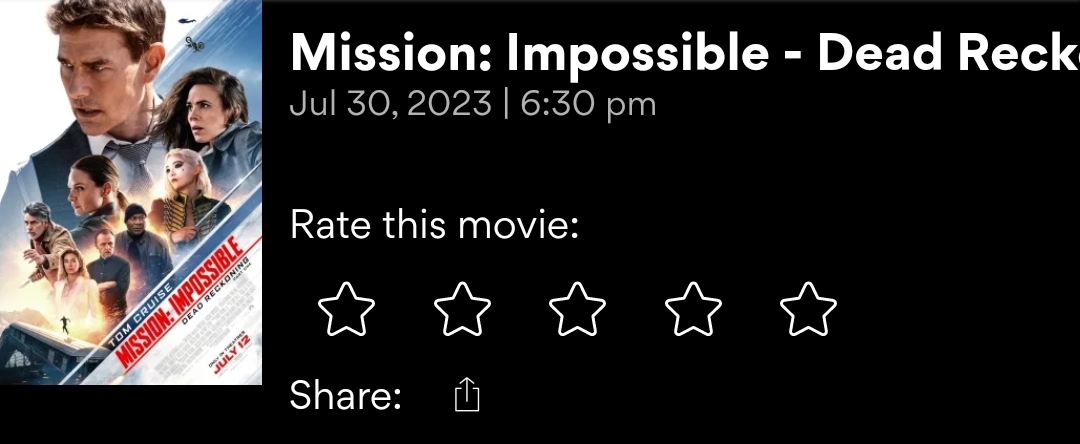Viewport: 1080px width, 444px height.
Task: Rate the movie one star
Action: click(x=346, y=309)
